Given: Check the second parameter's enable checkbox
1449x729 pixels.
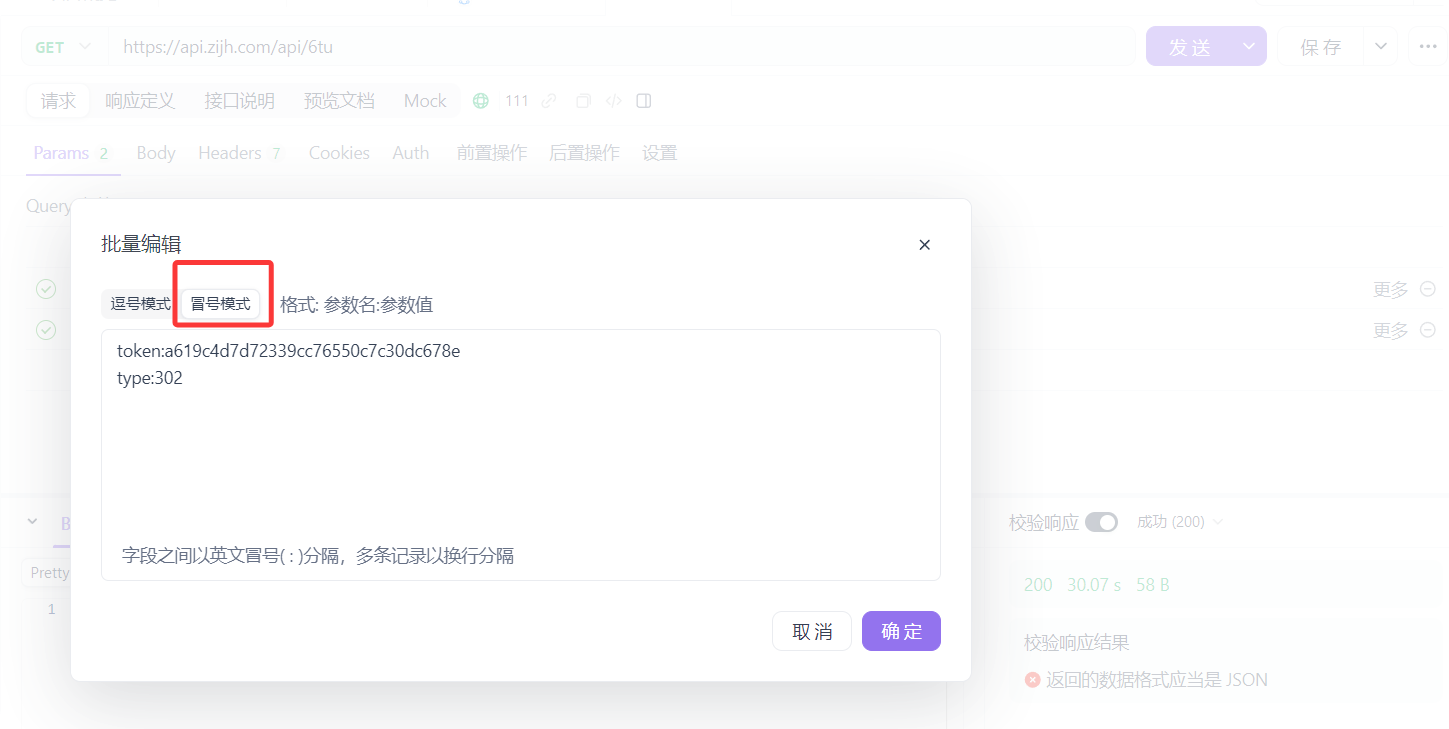Looking at the screenshot, I should 45,330.
